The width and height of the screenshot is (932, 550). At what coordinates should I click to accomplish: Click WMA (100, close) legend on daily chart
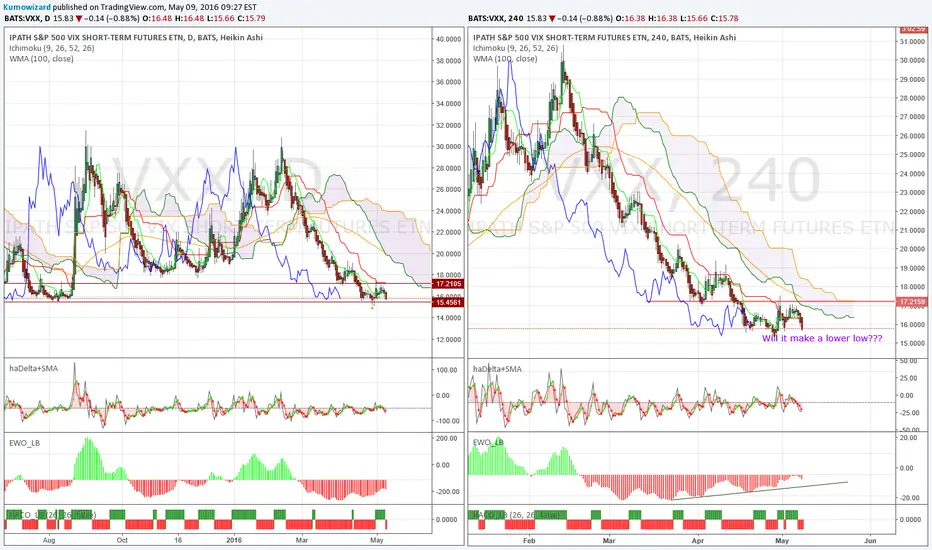coord(42,59)
